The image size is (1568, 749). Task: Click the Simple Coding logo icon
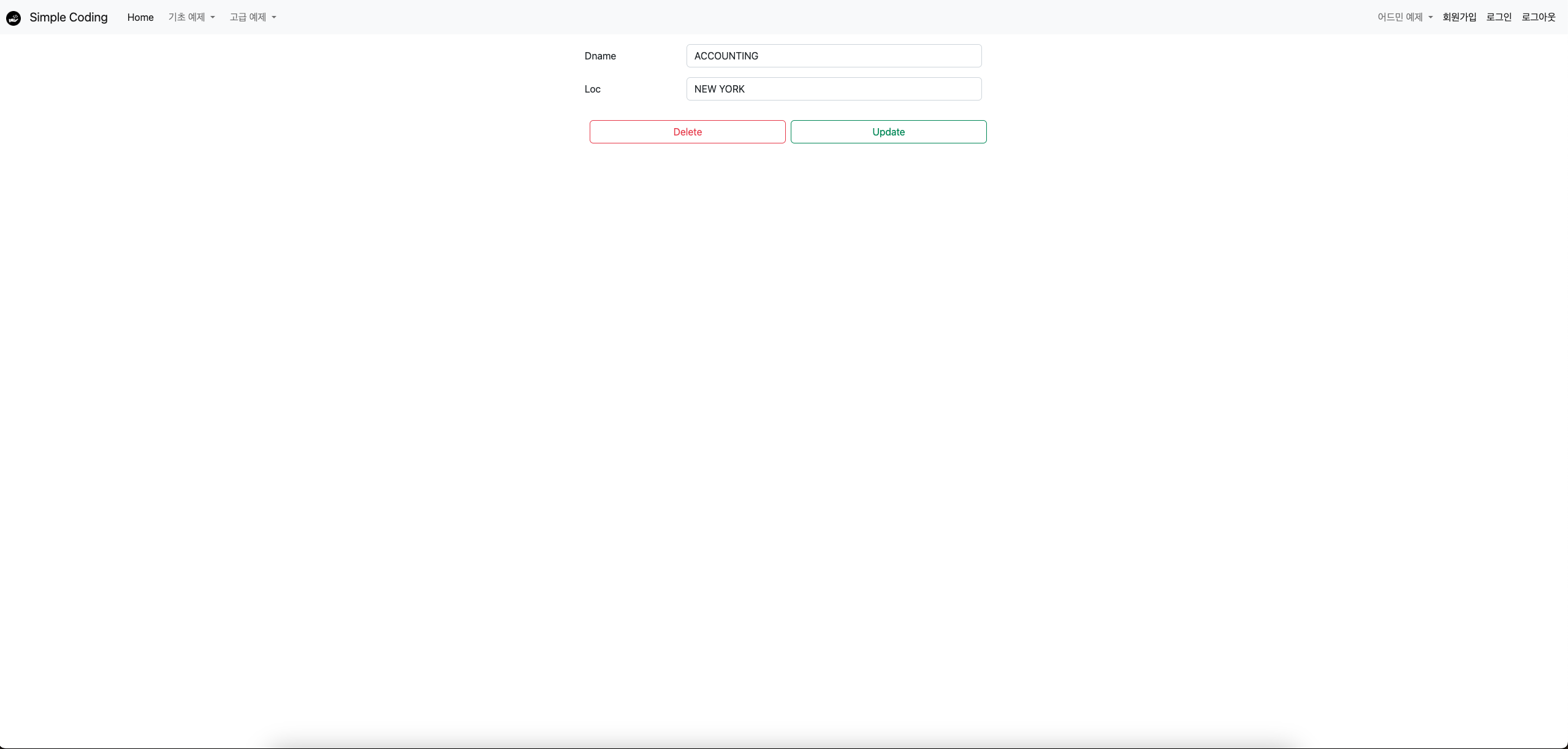[x=13, y=18]
